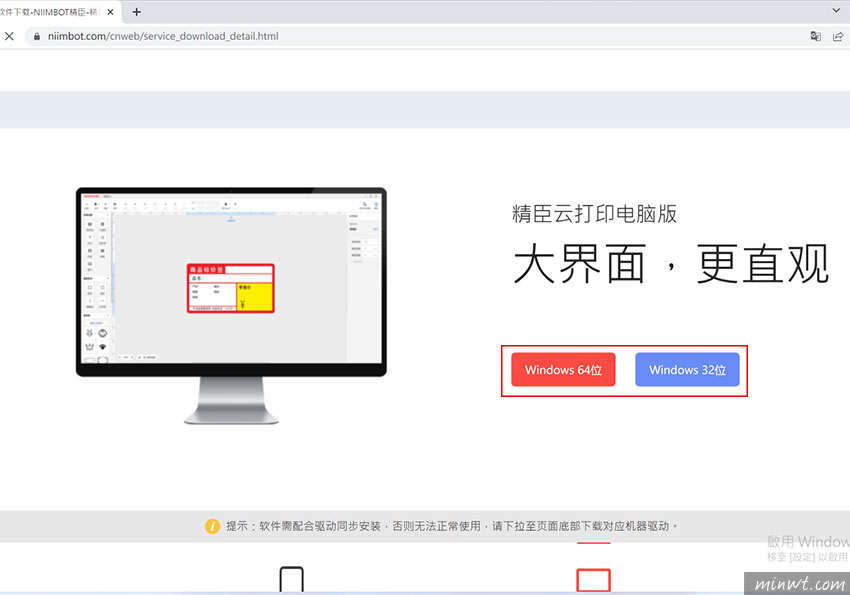The height and width of the screenshot is (595, 850).
Task: Click the phone outline icon
Action: point(292,579)
